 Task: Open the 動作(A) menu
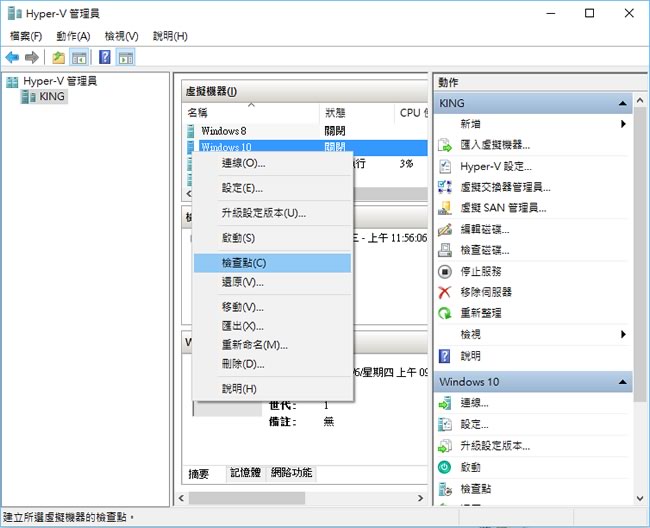[x=73, y=36]
